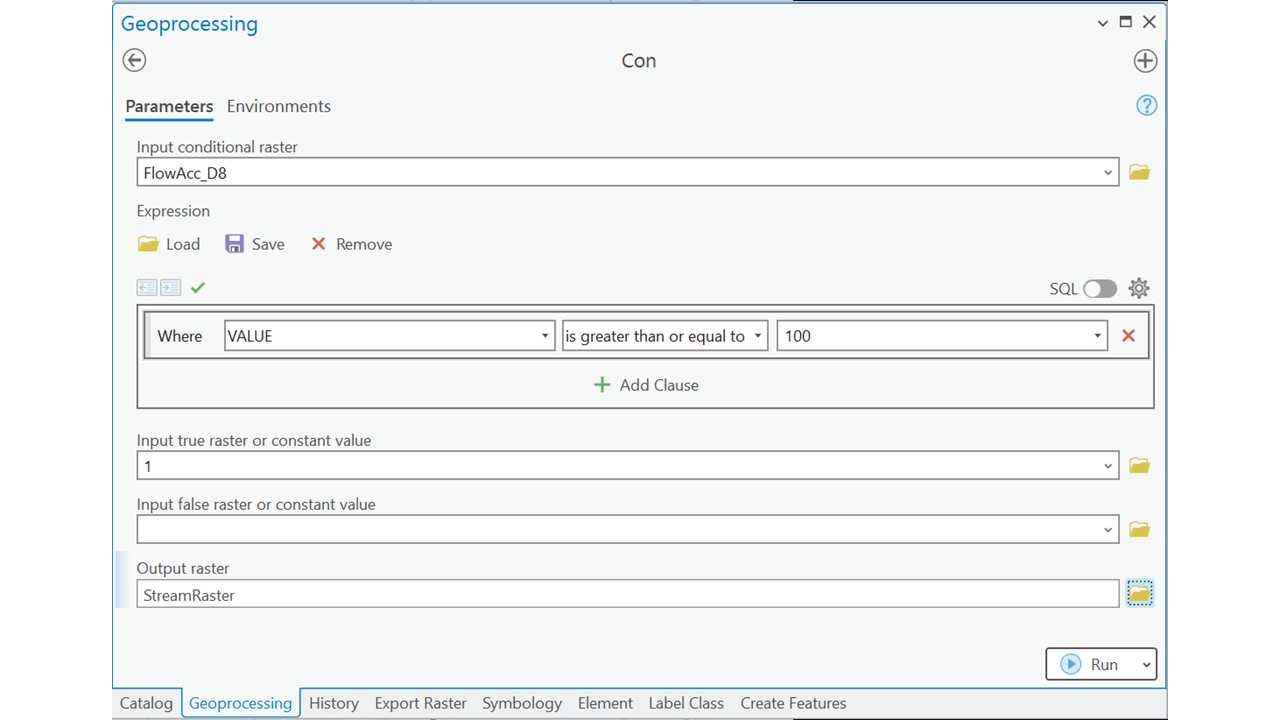Remove the clause with red X
The image size is (1280, 720).
[x=1128, y=336]
